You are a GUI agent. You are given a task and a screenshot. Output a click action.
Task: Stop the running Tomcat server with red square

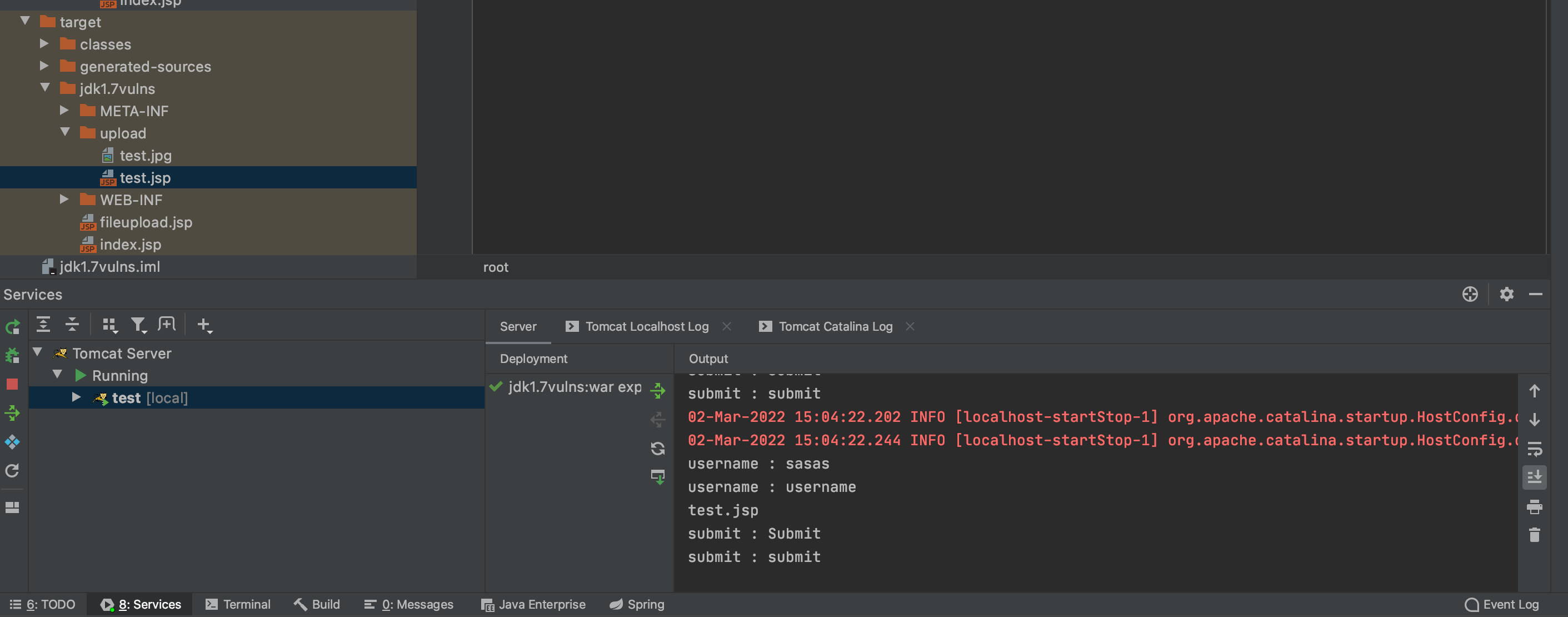[x=13, y=384]
